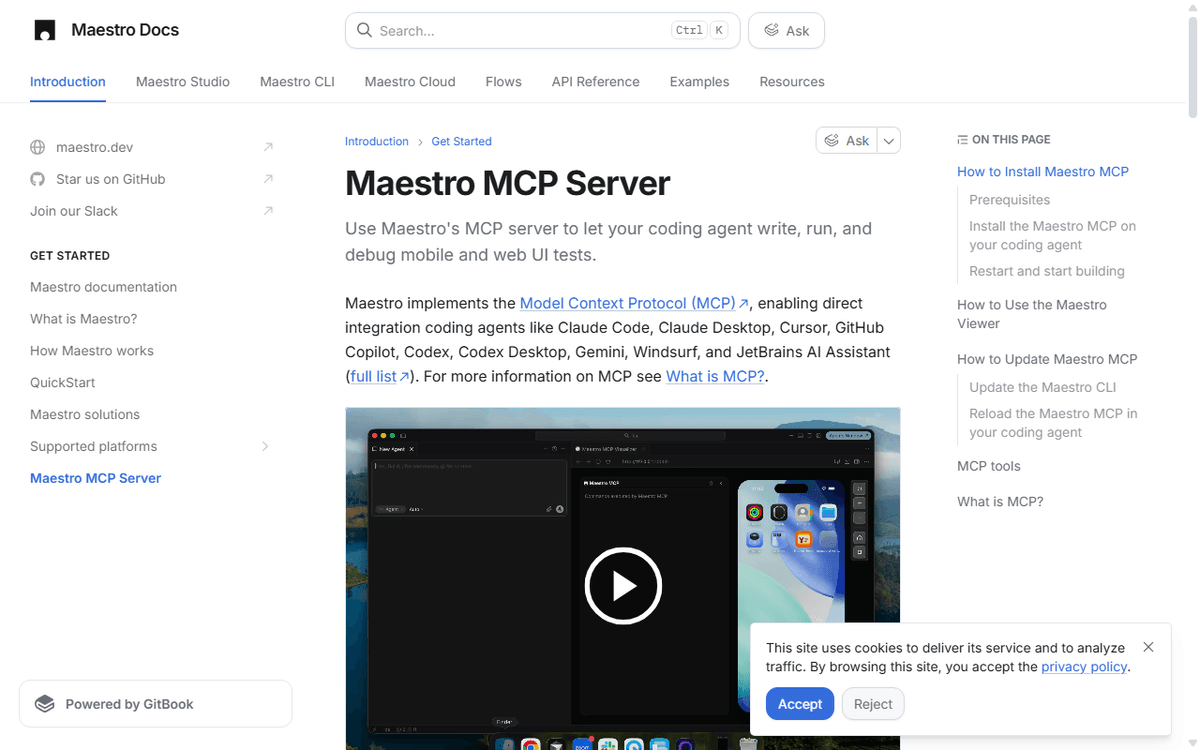Jump to How to Use the Maestro Viewer
Screen dimensions: 1200x750
(1032, 314)
